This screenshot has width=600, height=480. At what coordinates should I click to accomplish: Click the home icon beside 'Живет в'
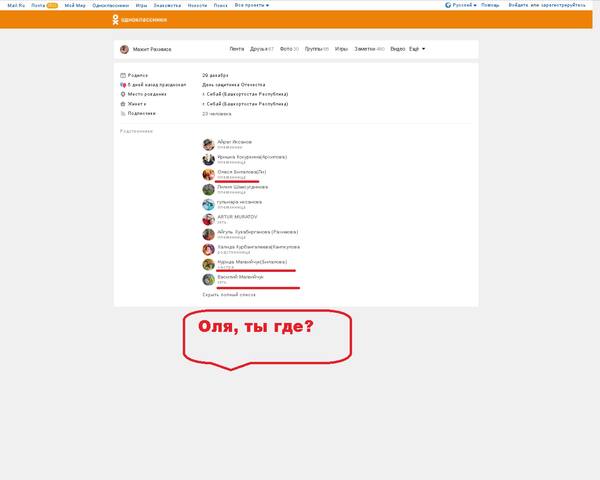pos(123,104)
